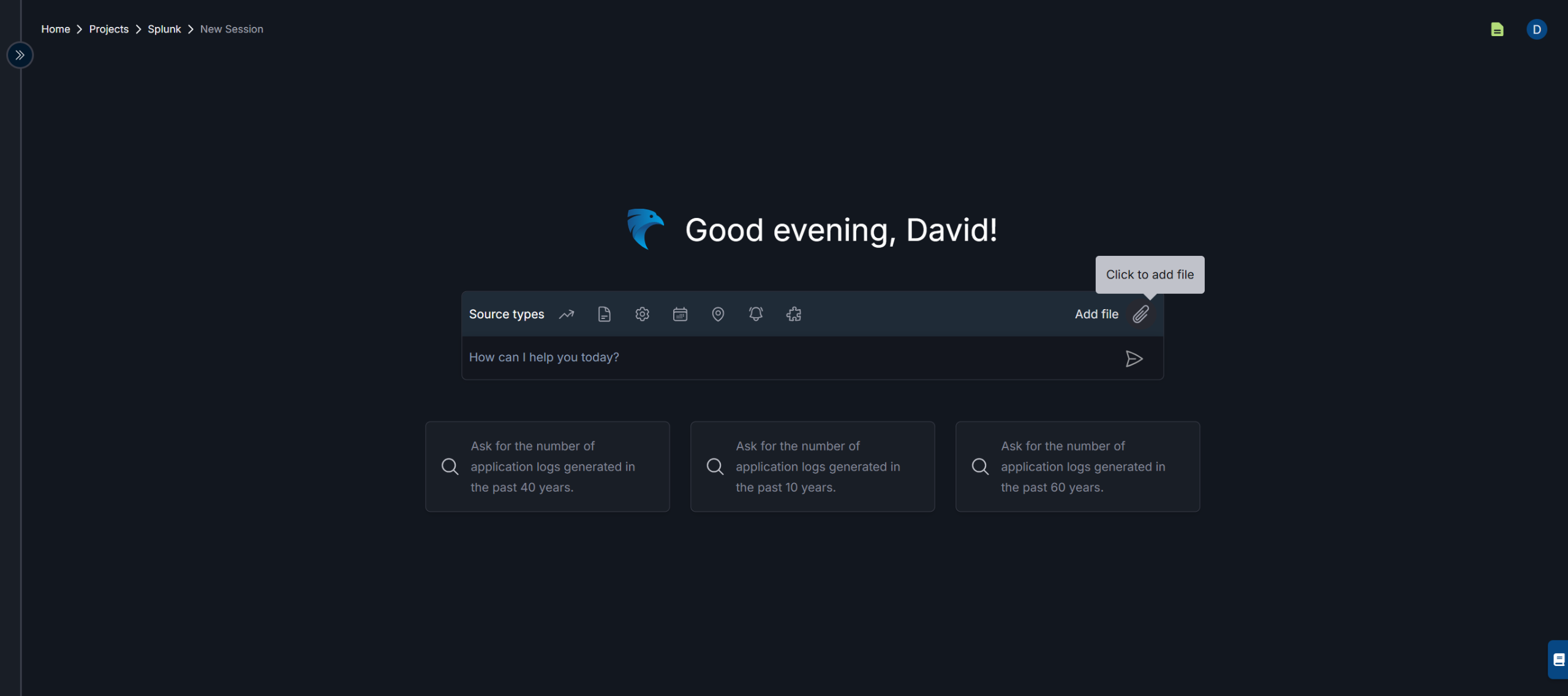
Task: Choose the past 40 years suggestion card
Action: tap(547, 466)
